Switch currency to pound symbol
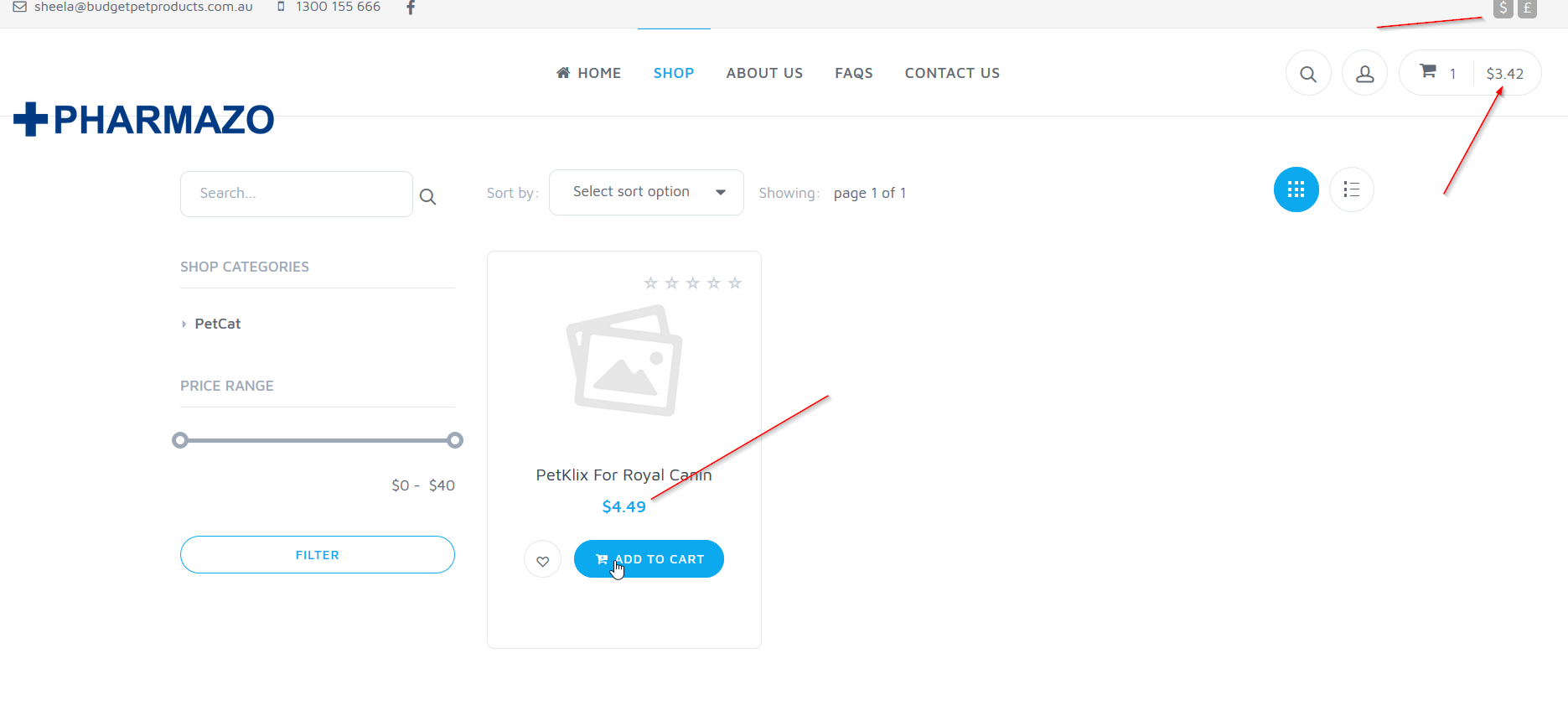This screenshot has height=716, width=1568. [x=1528, y=8]
